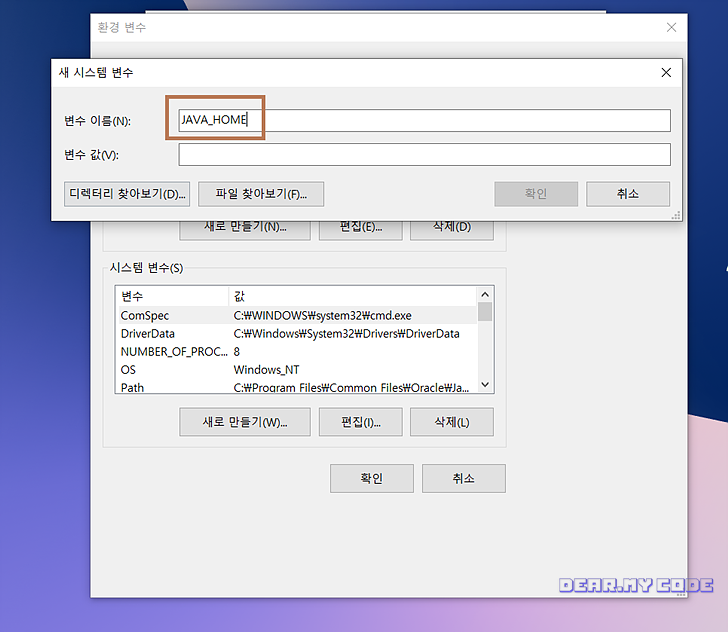
Task: Click the 값 column header
Action: tap(353, 296)
